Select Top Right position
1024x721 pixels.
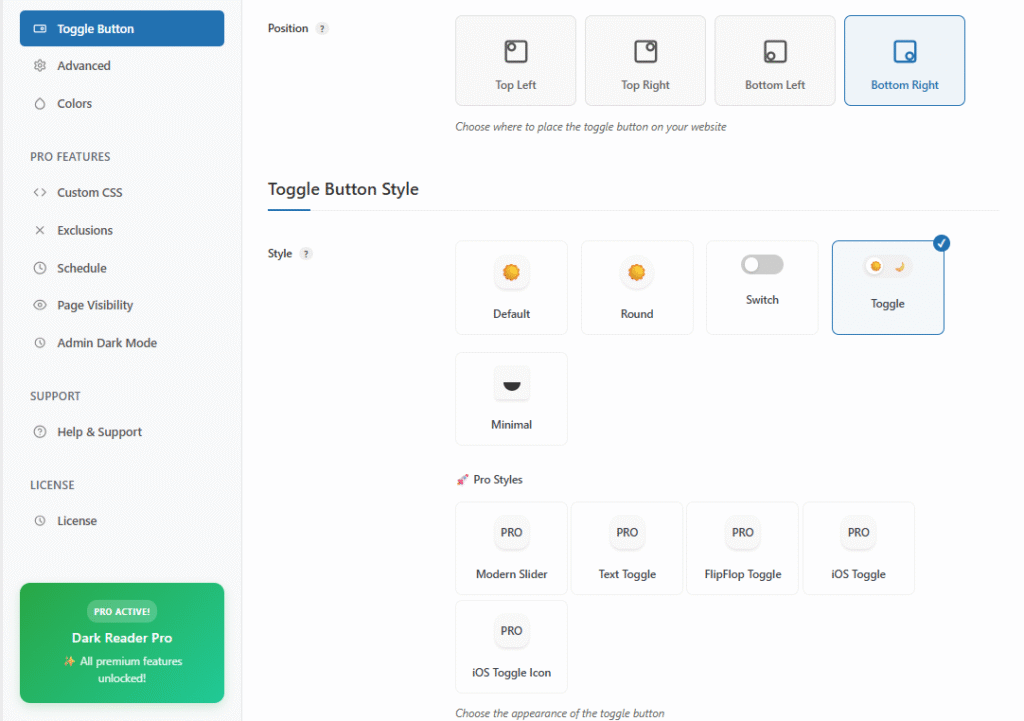pos(645,61)
